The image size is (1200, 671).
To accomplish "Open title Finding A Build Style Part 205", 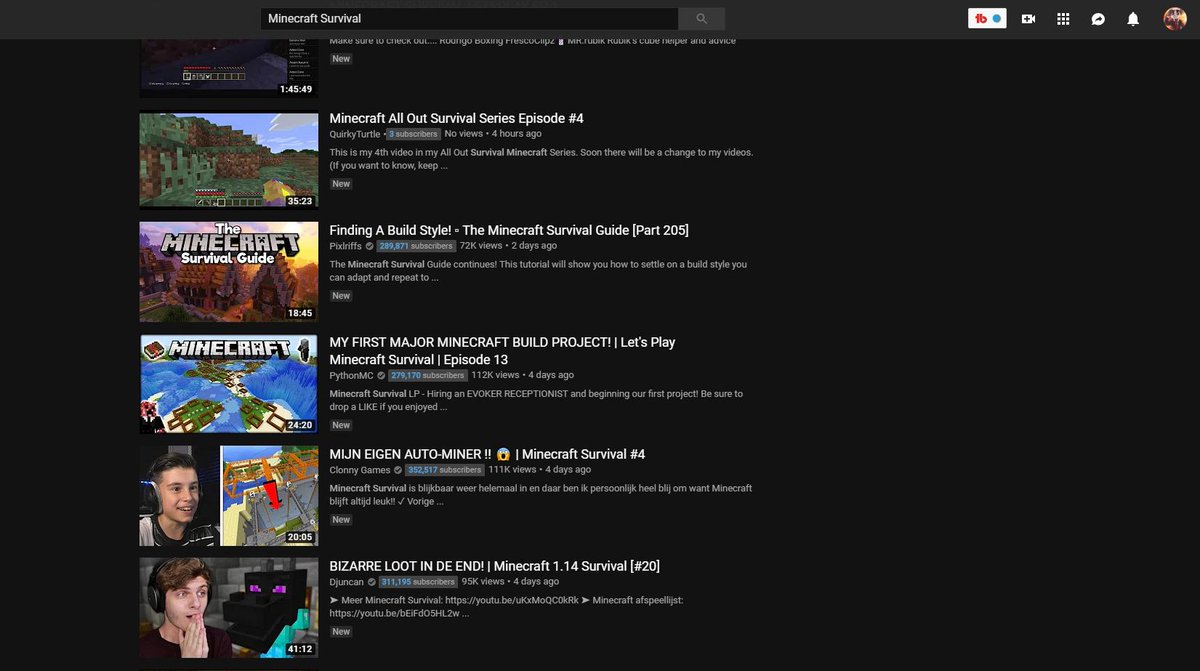I will click(509, 230).
